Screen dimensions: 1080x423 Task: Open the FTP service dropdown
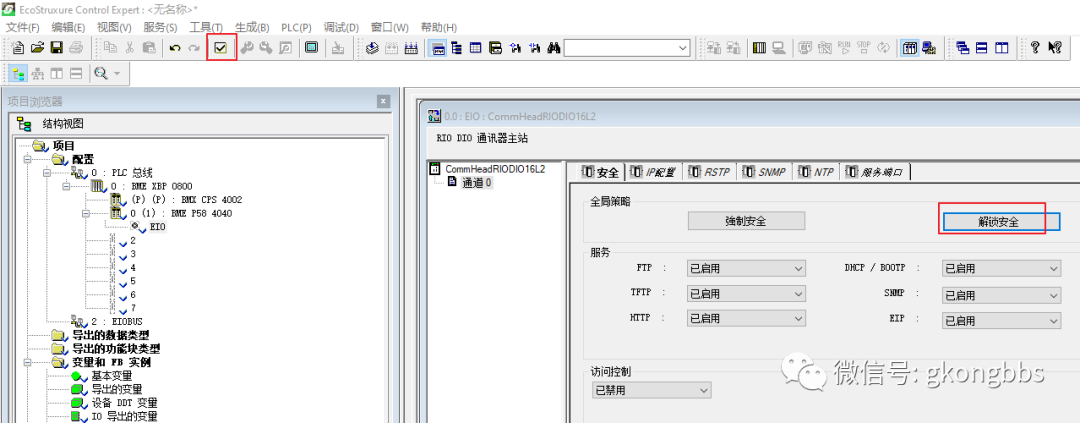click(746, 269)
